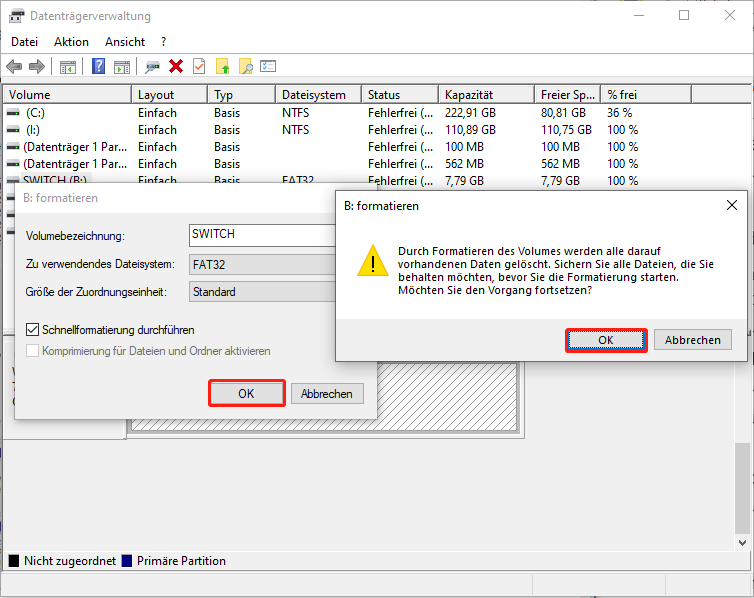Toggle the console tree pane icon
Screen dimensions: 754x598
click(68, 67)
